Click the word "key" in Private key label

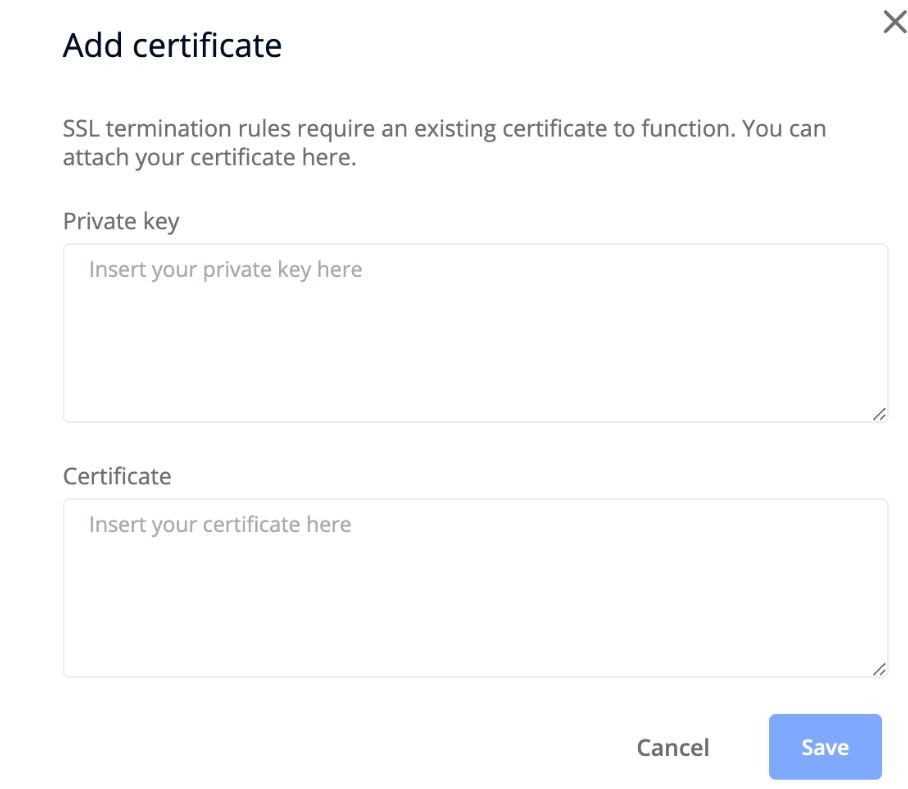161,221
